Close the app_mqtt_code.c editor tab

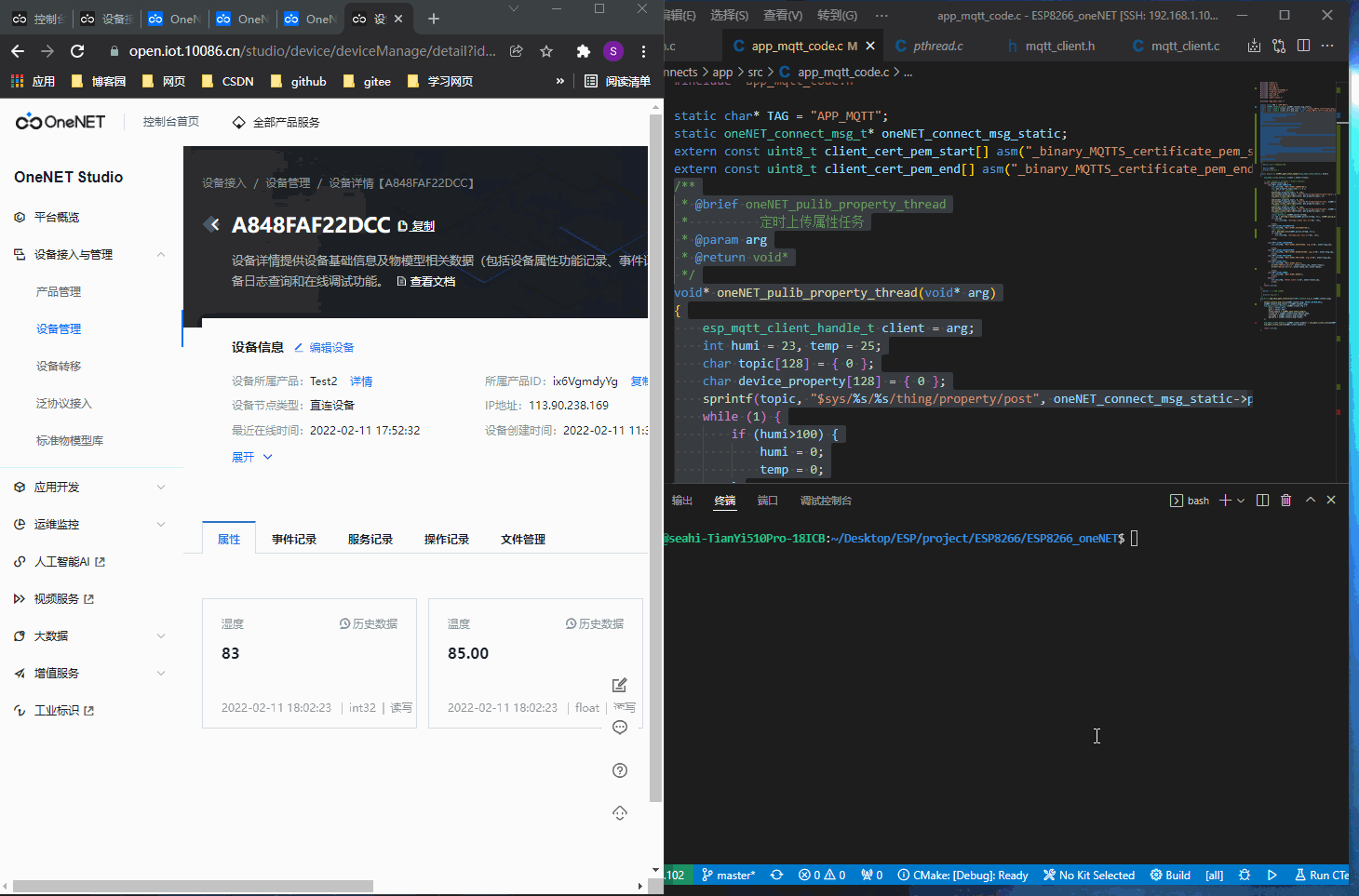870,46
